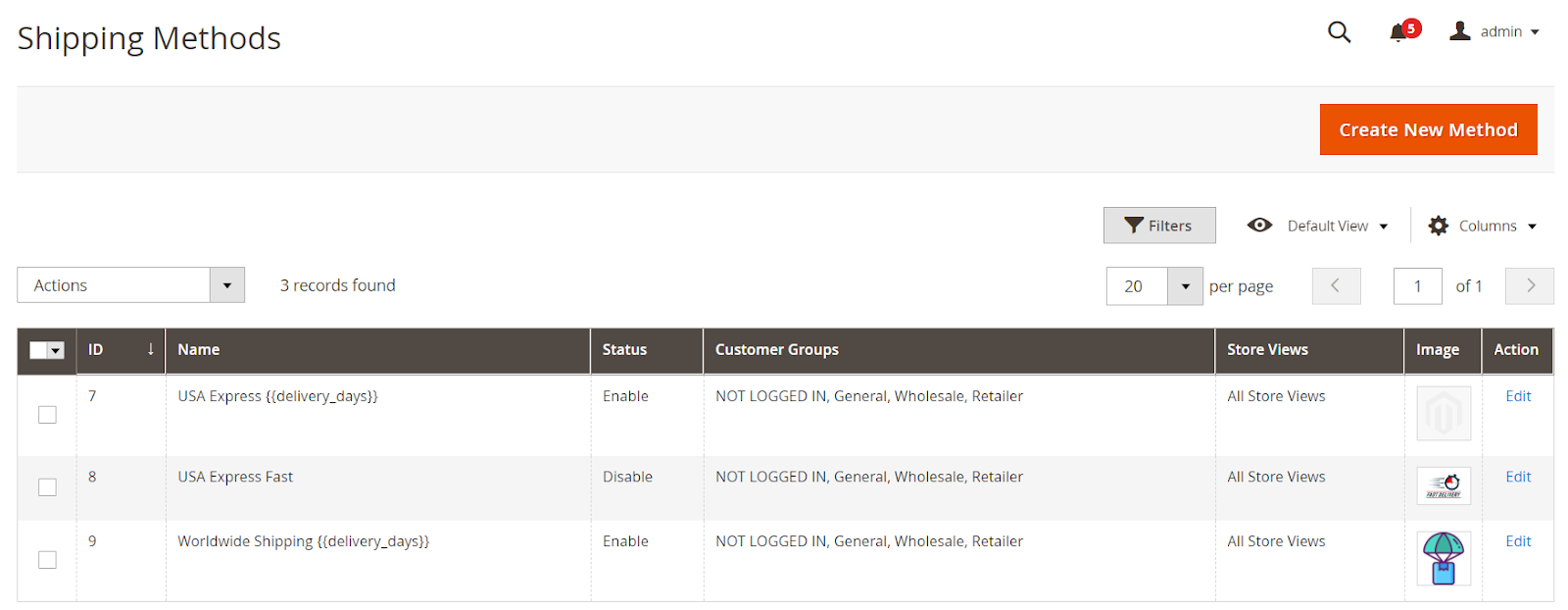The image size is (1568, 610).
Task: Click the Default View eye icon
Action: tap(1259, 226)
